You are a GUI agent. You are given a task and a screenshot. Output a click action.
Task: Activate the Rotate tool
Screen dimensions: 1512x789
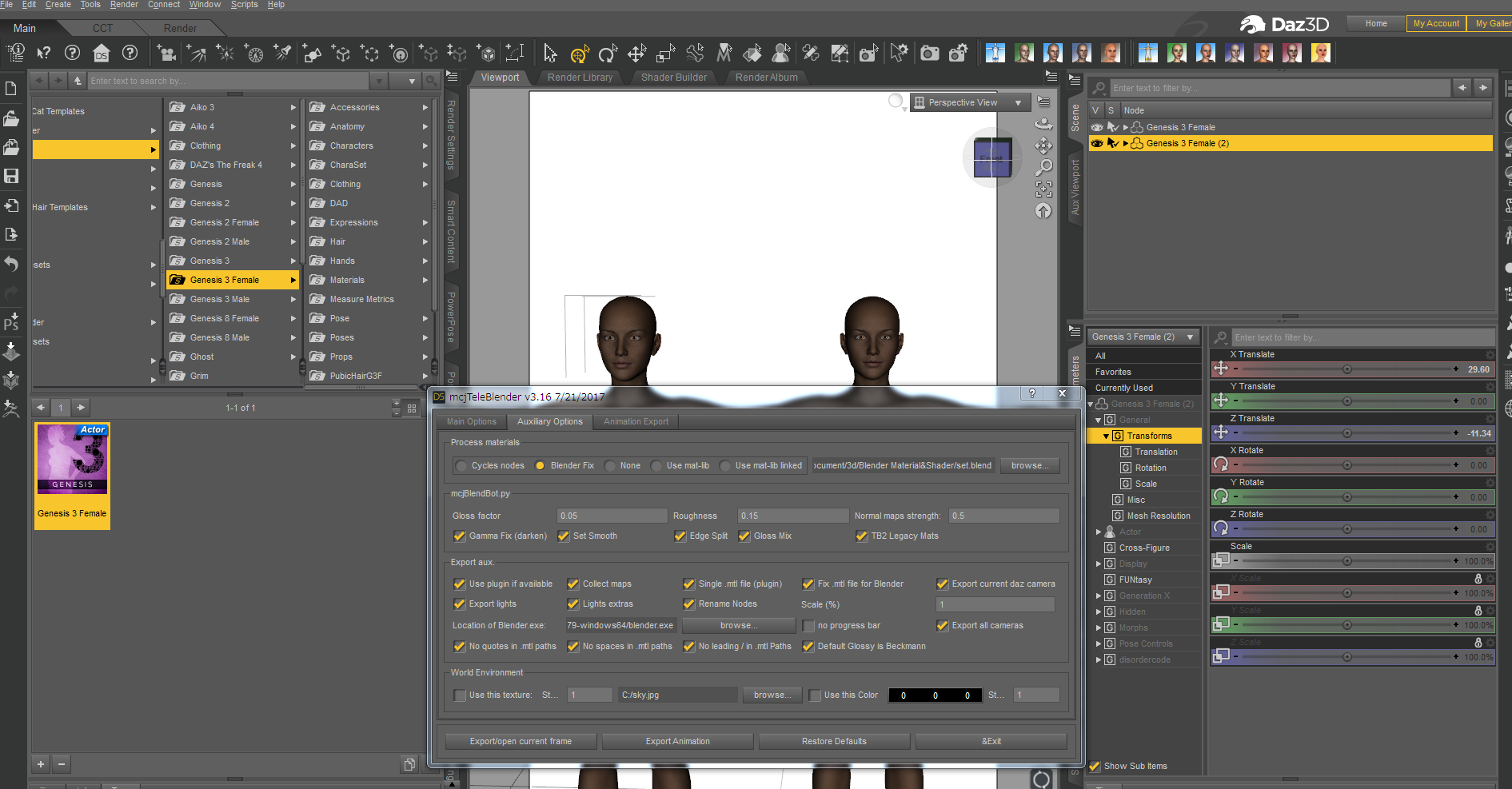[608, 54]
